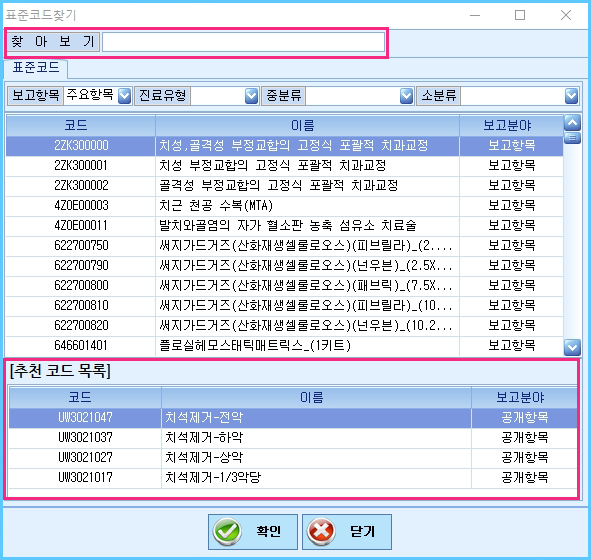Click 코드 header in recommended code list
Image resolution: width=591 pixels, height=560 pixels.
coord(85,397)
